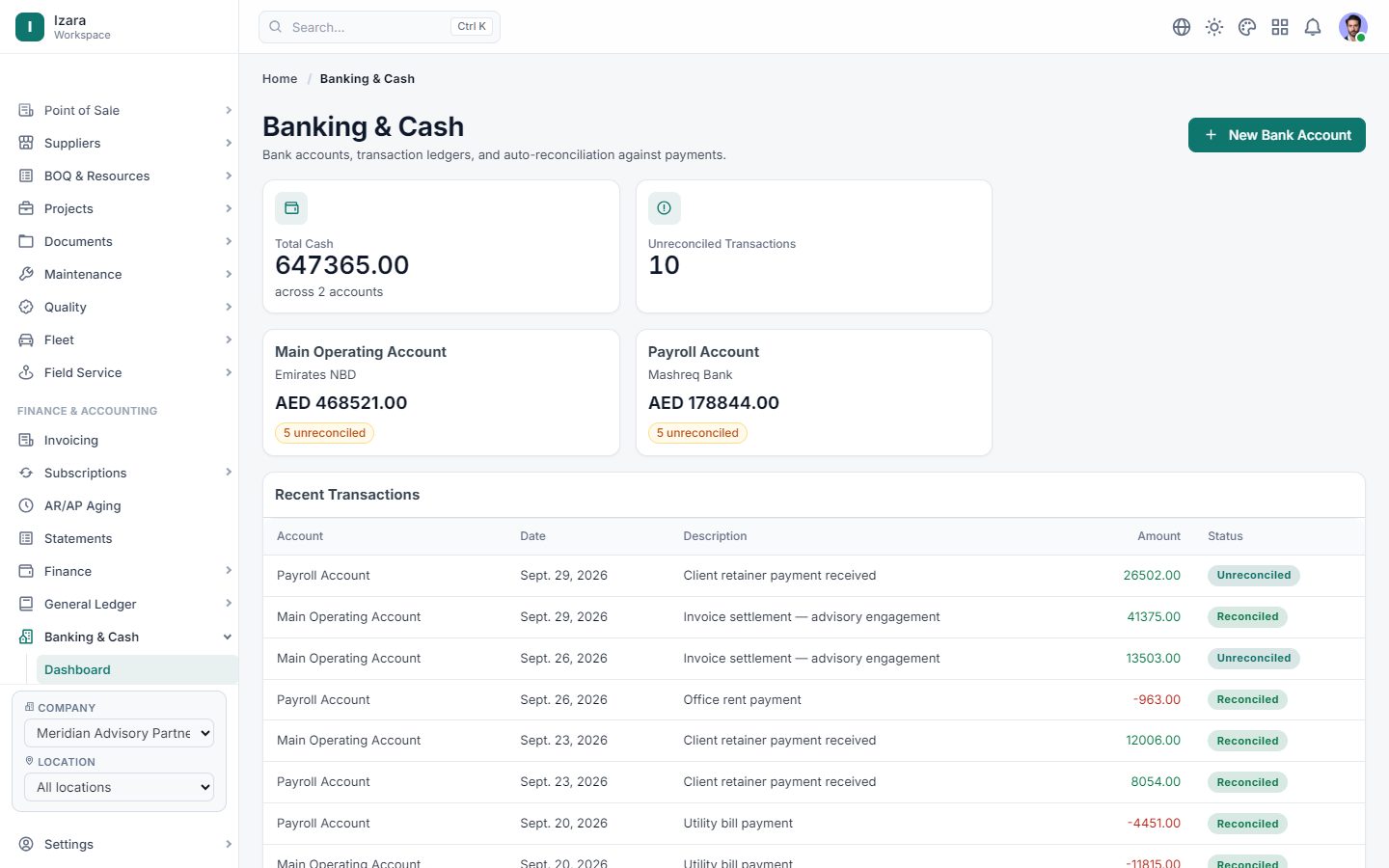The height and width of the screenshot is (868, 1389).
Task: Expand the Subscriptions chevron
Action: point(229,473)
